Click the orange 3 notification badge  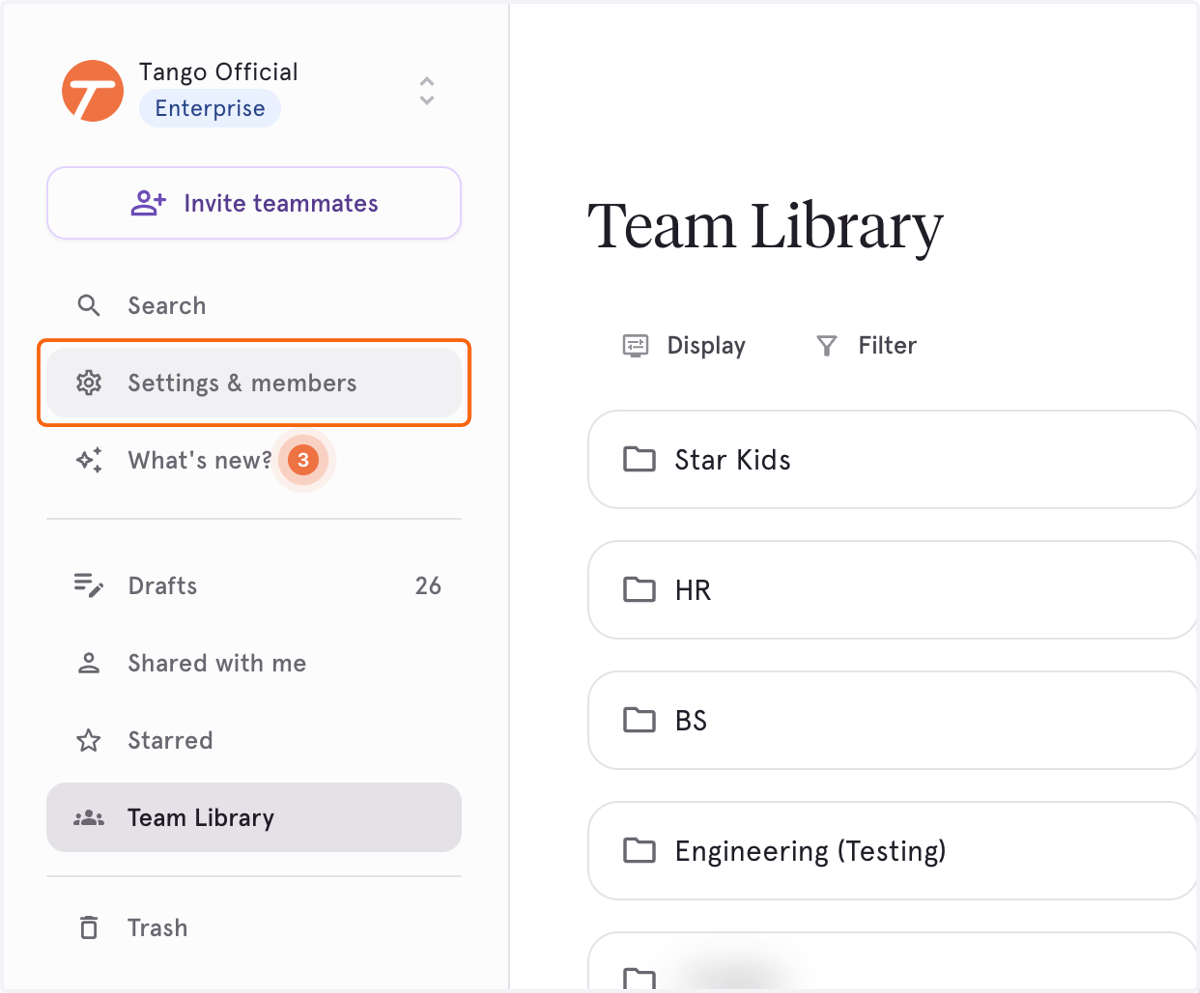(303, 460)
